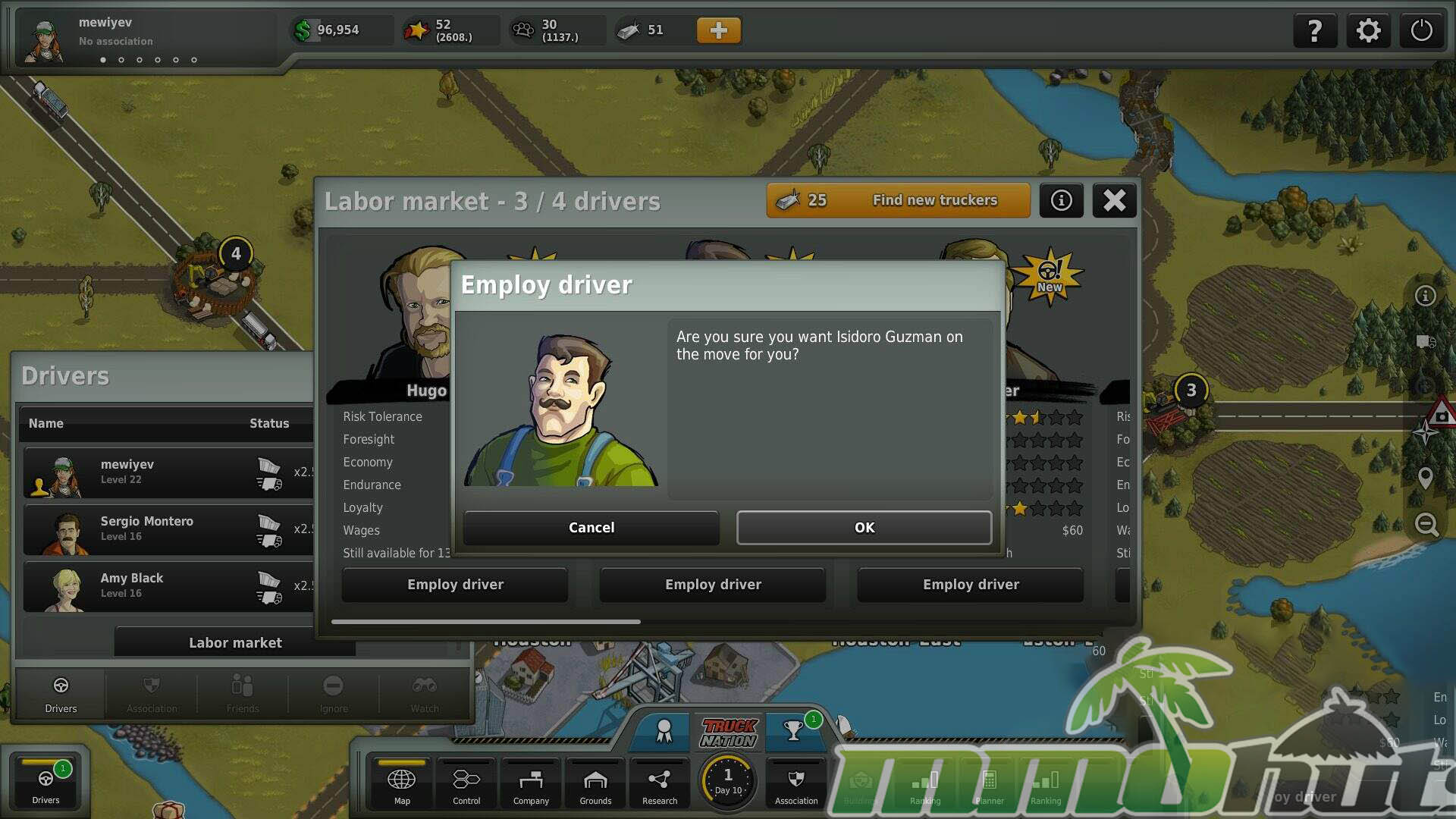Open the settings gear icon
Viewport: 1456px width, 819px height.
[x=1368, y=31]
